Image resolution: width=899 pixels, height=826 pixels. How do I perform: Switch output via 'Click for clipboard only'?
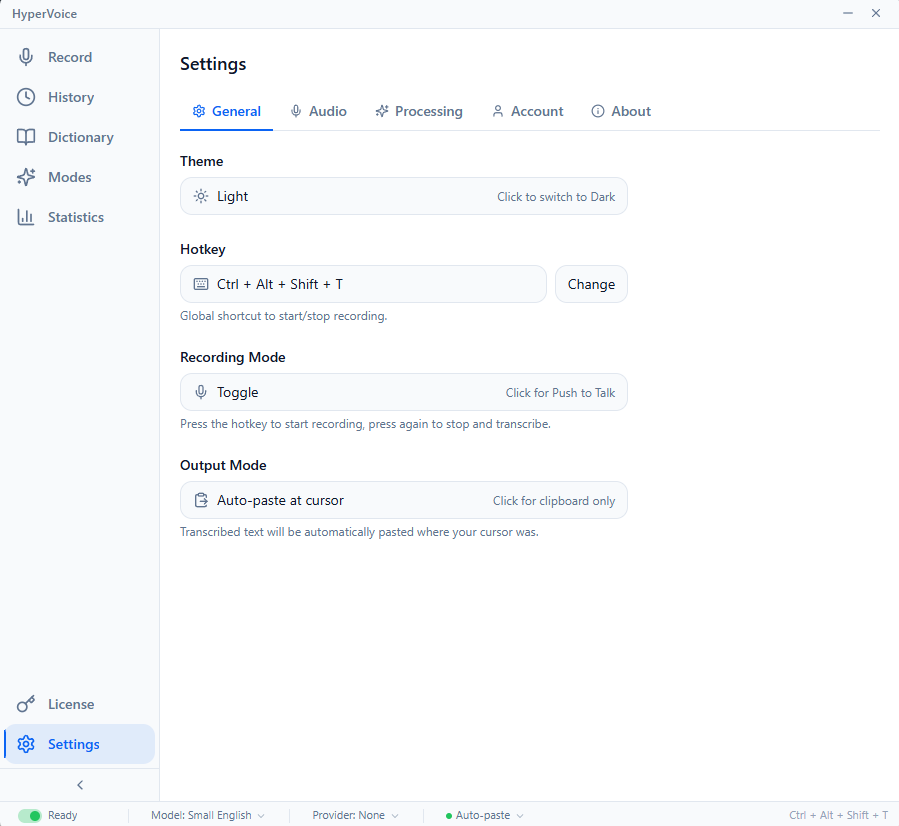554,501
